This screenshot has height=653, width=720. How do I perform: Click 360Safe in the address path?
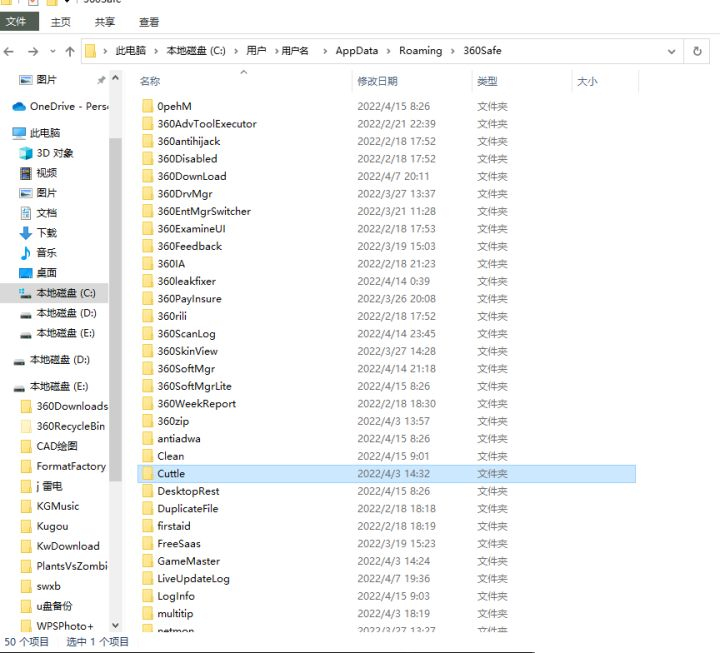[x=482, y=51]
